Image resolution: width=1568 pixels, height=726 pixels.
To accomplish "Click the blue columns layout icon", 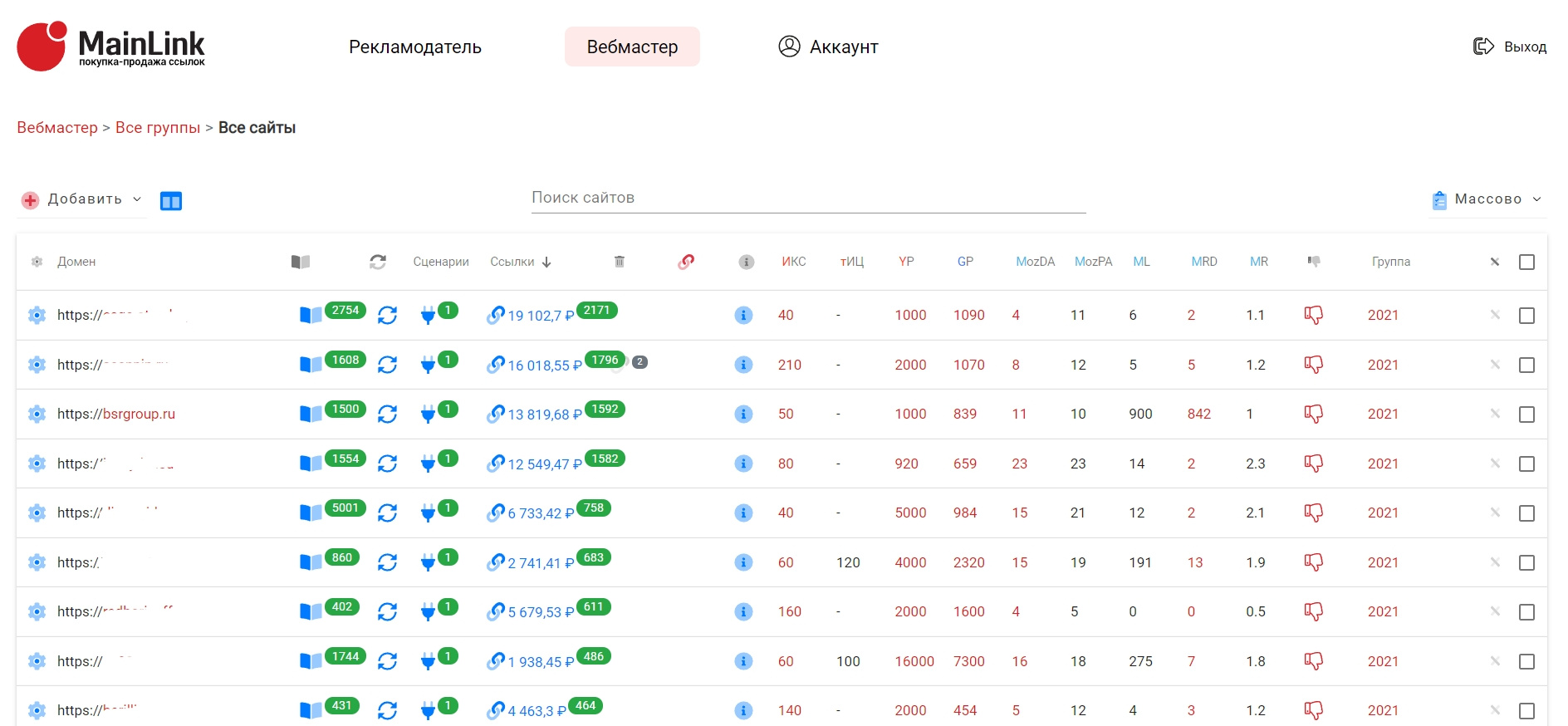I will 171,201.
